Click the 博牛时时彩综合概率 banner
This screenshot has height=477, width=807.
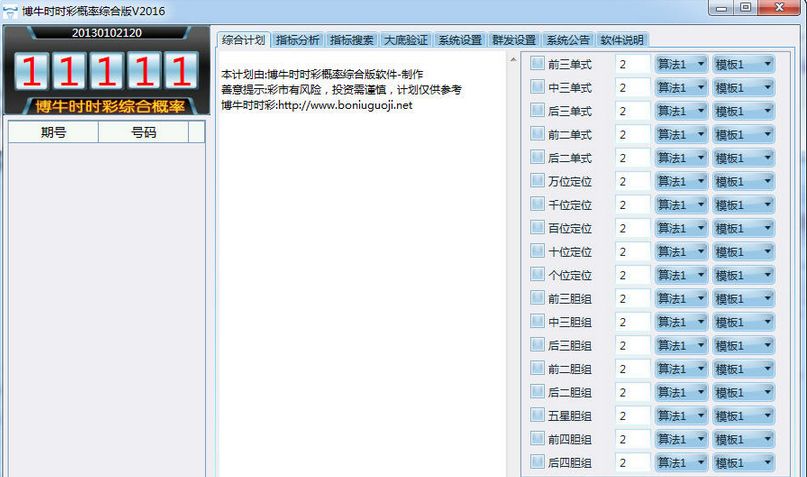click(x=110, y=107)
